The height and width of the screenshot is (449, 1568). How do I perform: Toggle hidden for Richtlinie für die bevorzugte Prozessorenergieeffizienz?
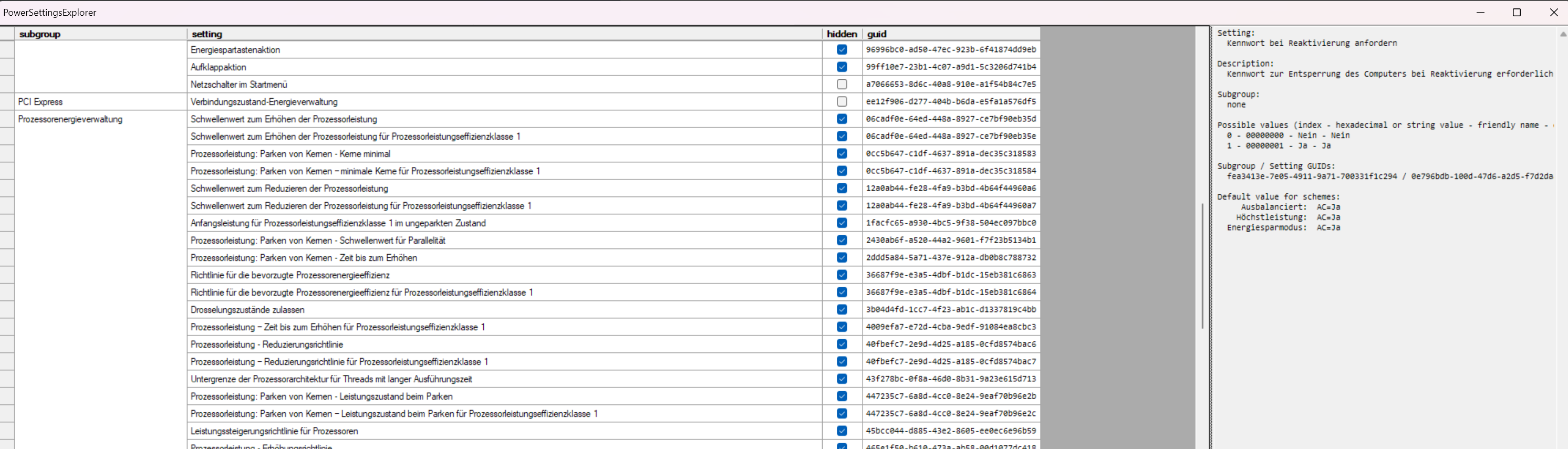[842, 275]
